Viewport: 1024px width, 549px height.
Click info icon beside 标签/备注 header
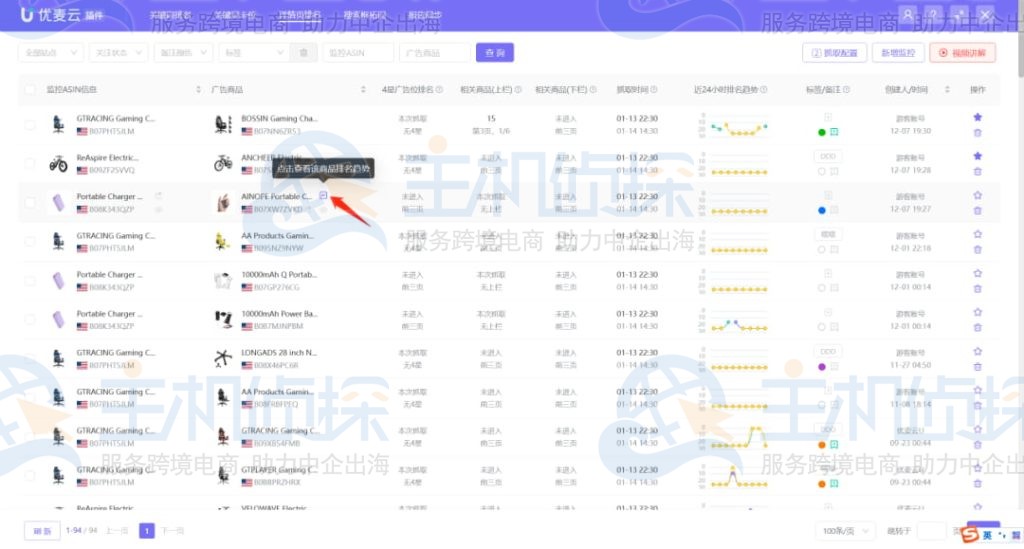coord(846,89)
